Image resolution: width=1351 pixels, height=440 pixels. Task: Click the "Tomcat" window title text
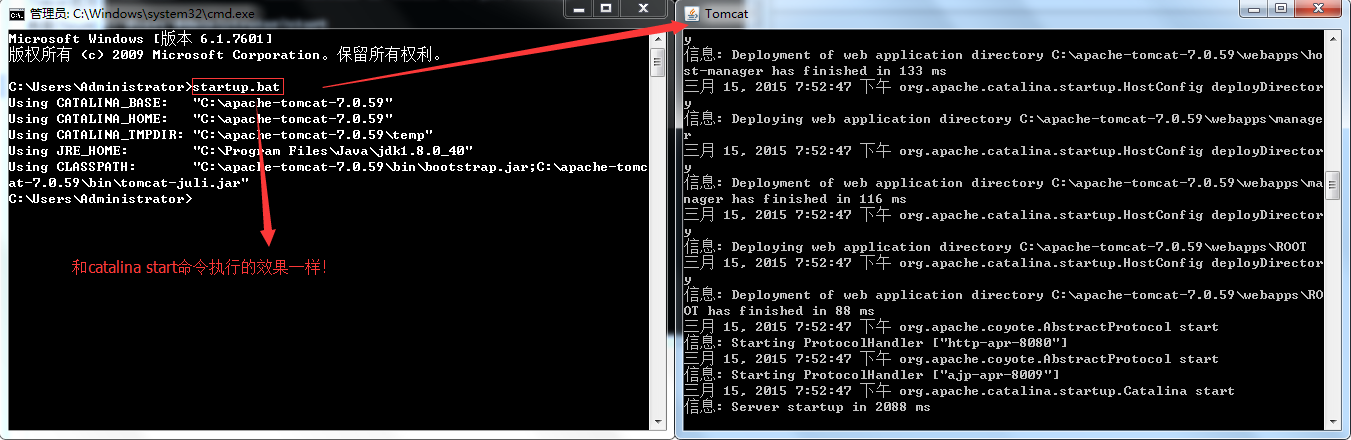pos(727,13)
